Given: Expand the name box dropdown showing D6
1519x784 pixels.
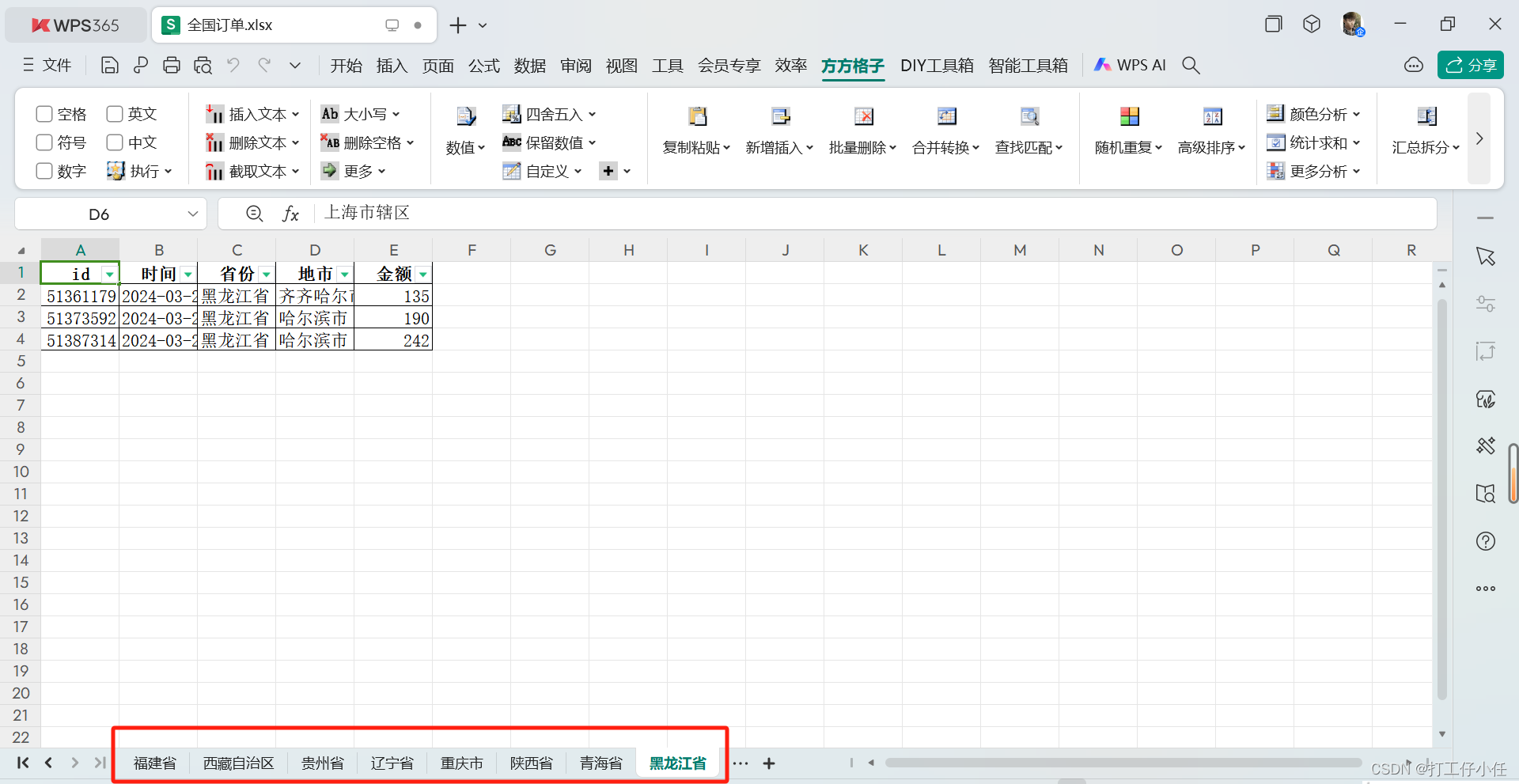Looking at the screenshot, I should 192,214.
